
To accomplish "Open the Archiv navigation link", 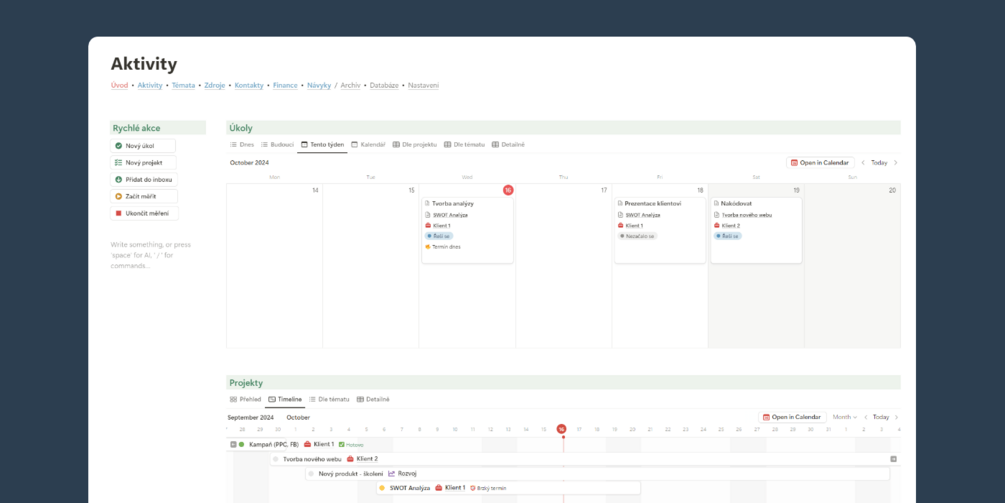I will point(351,85).
